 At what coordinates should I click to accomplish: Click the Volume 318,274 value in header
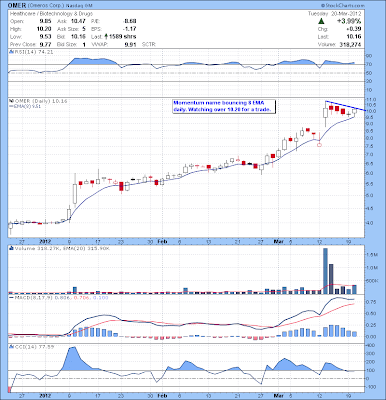(350, 44)
